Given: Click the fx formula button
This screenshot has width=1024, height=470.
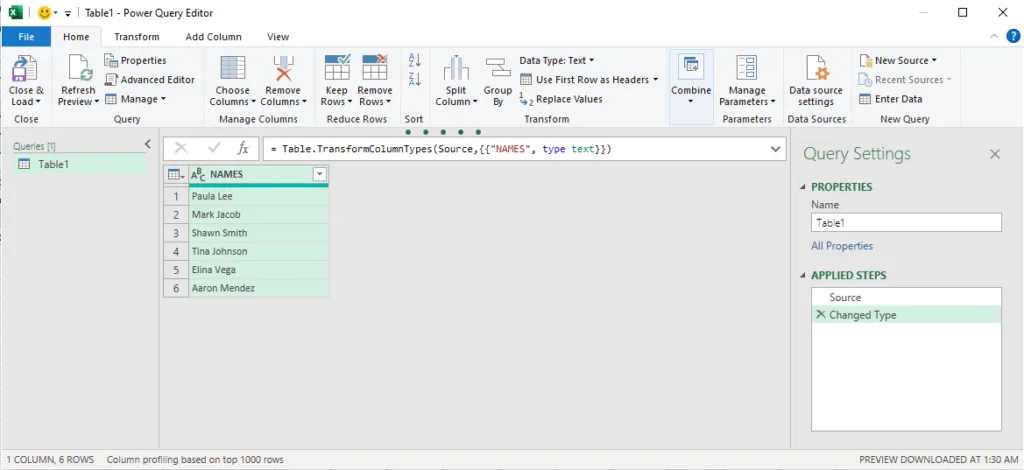Looking at the screenshot, I should 243,149.
